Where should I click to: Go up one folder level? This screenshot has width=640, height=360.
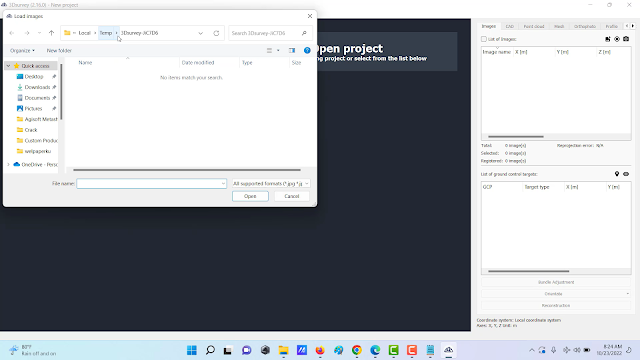[51, 33]
